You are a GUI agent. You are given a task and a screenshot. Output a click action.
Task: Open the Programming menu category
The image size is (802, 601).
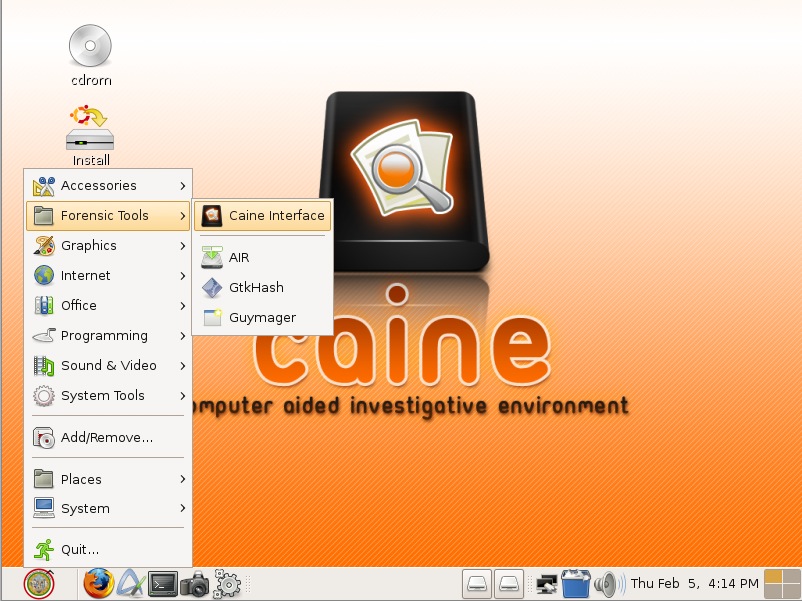[108, 336]
